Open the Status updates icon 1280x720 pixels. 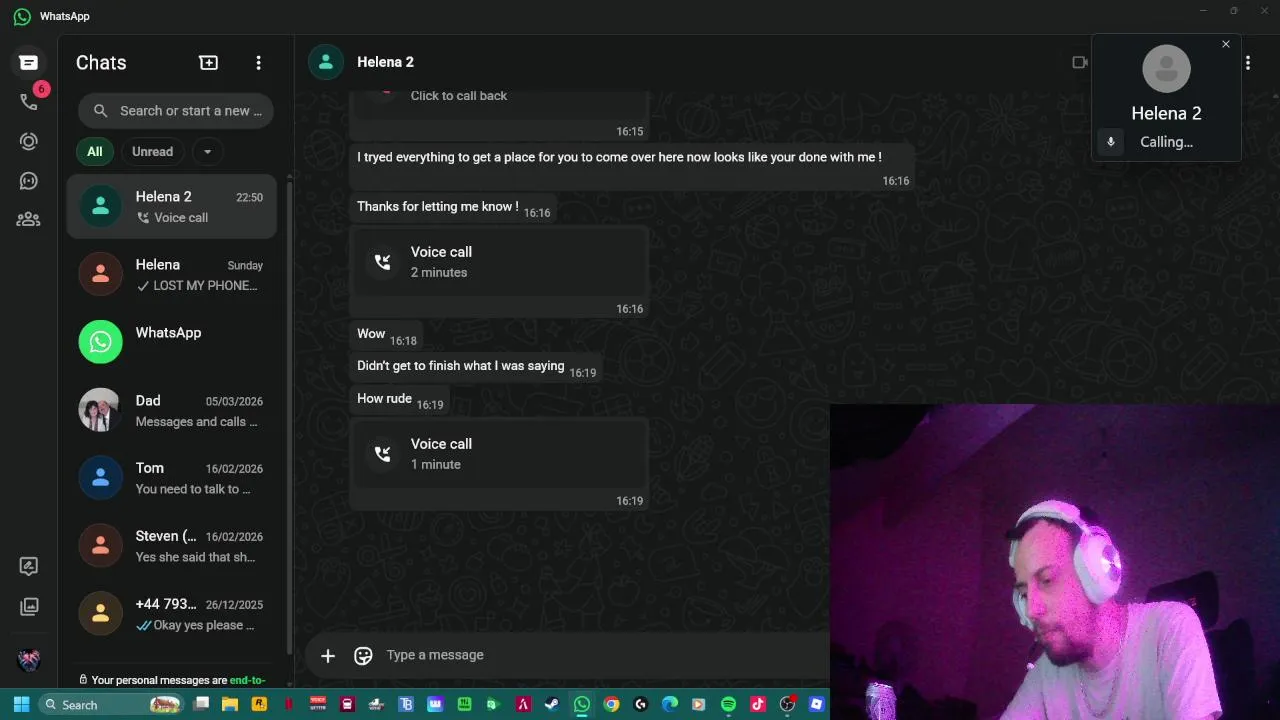click(29, 141)
